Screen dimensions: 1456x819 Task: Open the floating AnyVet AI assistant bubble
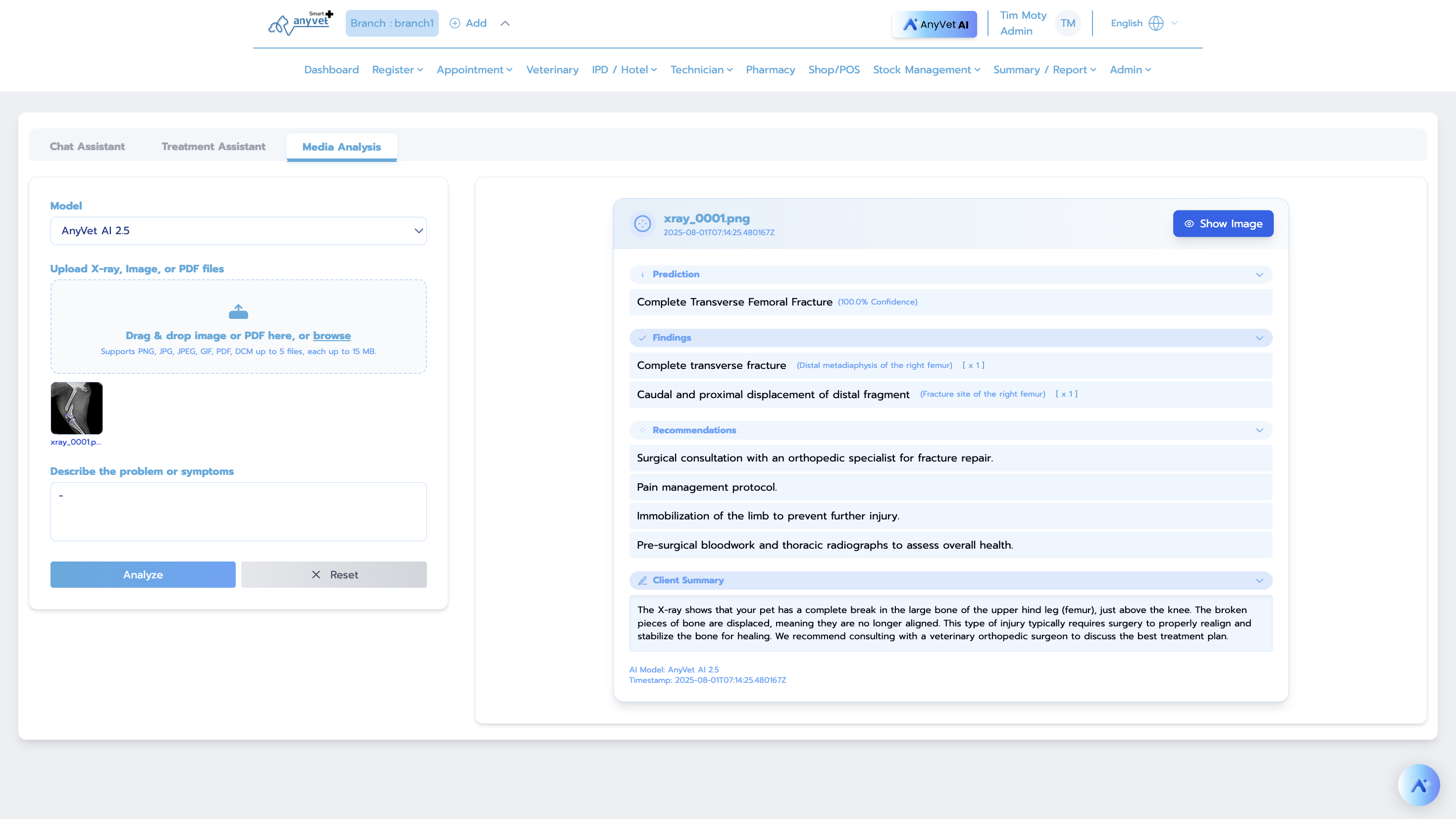pos(1419,784)
